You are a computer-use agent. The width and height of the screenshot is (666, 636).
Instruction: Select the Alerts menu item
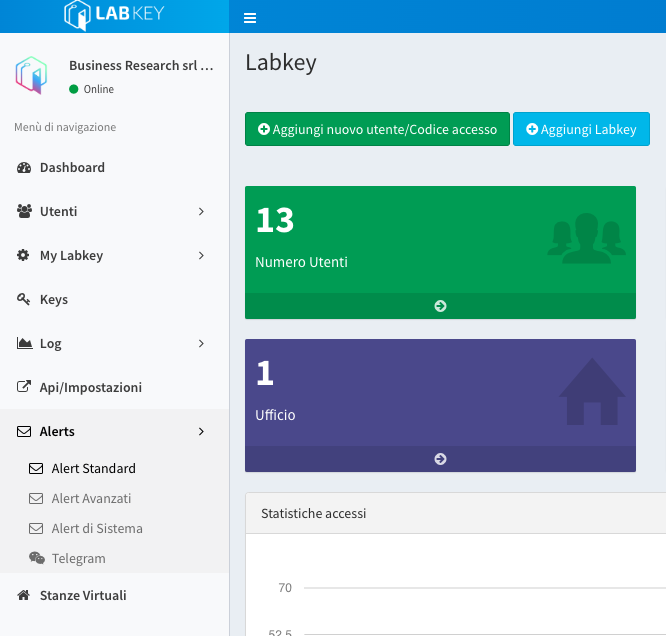(115, 431)
